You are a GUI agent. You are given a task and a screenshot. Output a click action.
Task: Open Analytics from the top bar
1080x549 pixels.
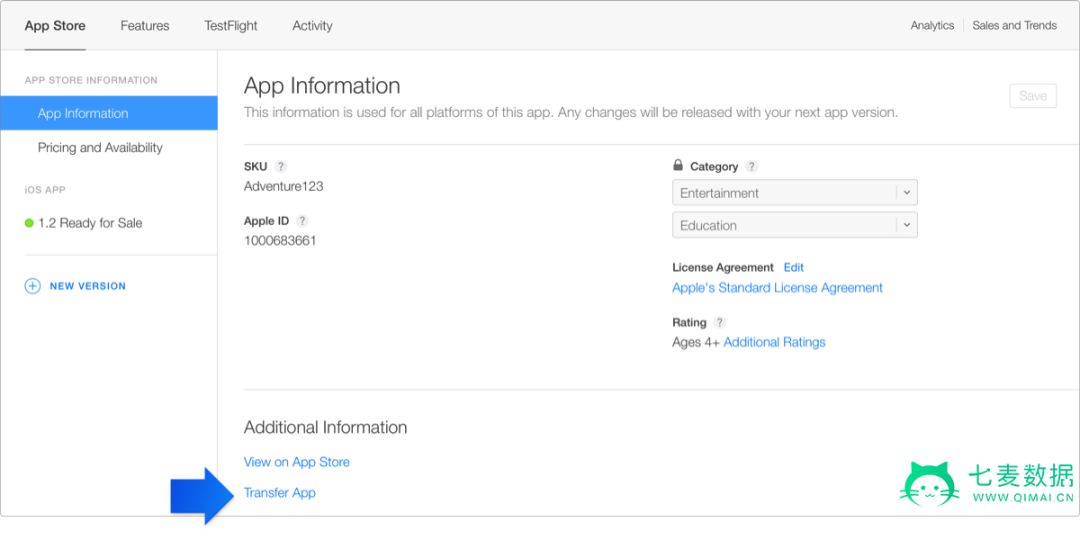[932, 26]
